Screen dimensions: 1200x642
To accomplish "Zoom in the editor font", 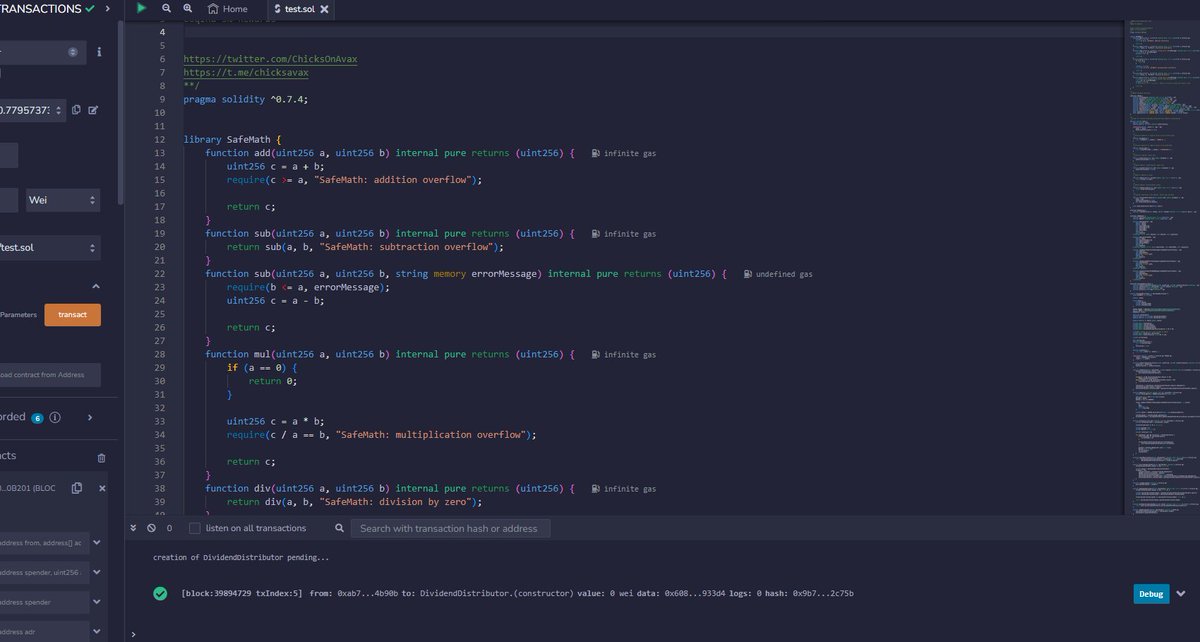I will [x=188, y=8].
